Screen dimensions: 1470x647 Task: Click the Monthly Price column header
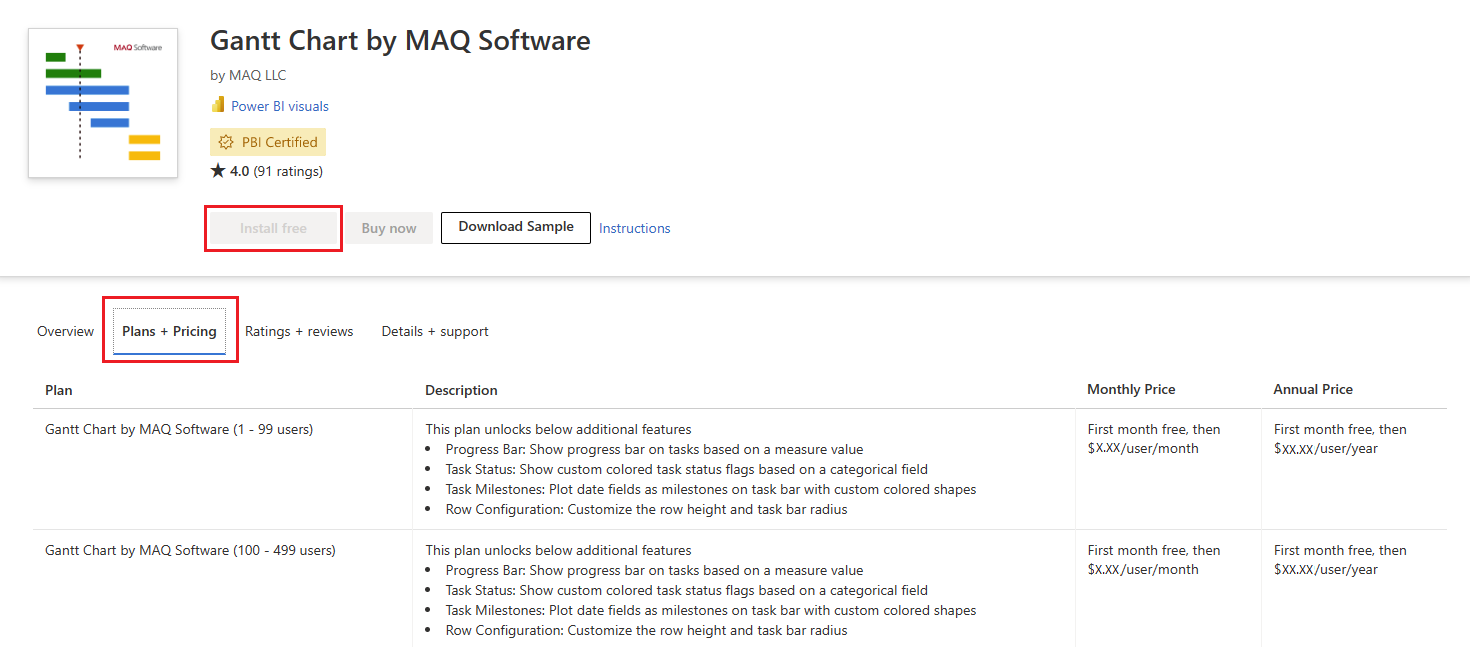(1131, 388)
